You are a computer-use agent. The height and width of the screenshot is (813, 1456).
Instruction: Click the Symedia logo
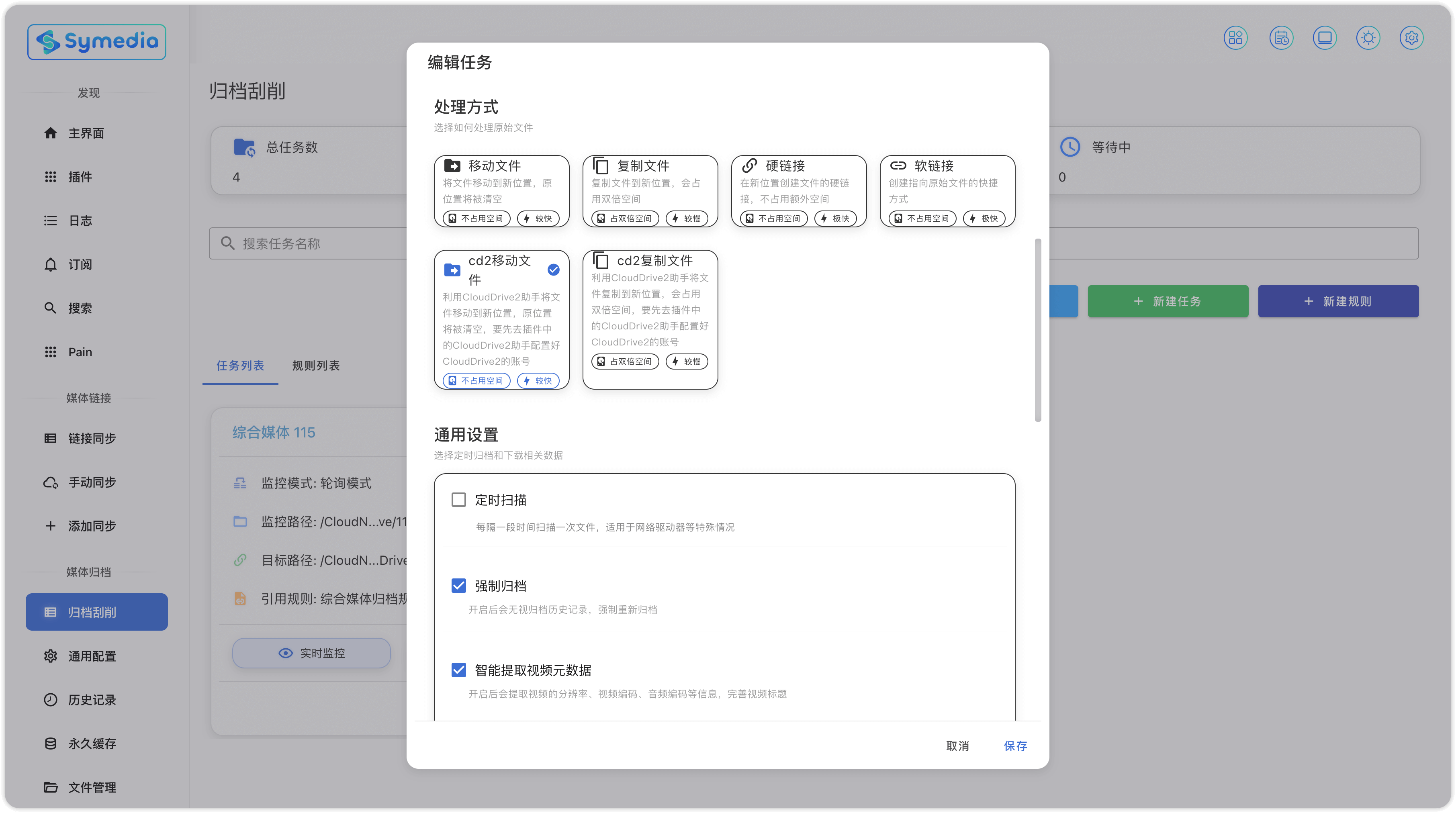point(97,42)
